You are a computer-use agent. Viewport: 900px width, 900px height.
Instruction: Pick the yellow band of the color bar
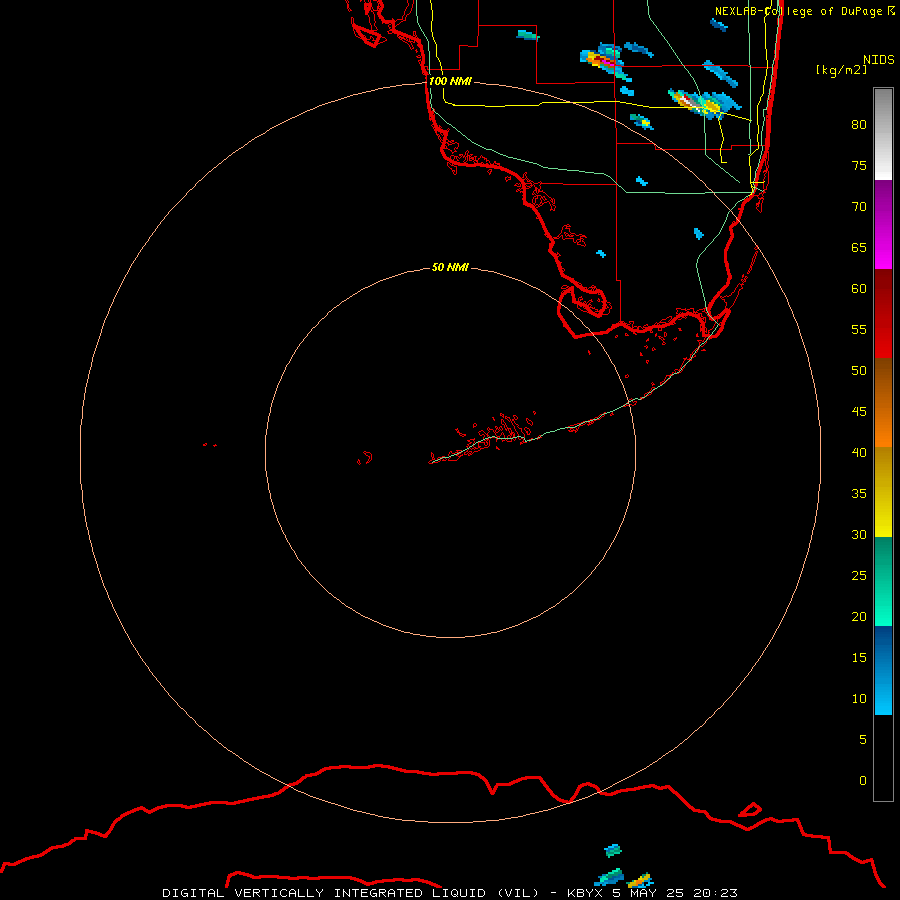[x=883, y=492]
